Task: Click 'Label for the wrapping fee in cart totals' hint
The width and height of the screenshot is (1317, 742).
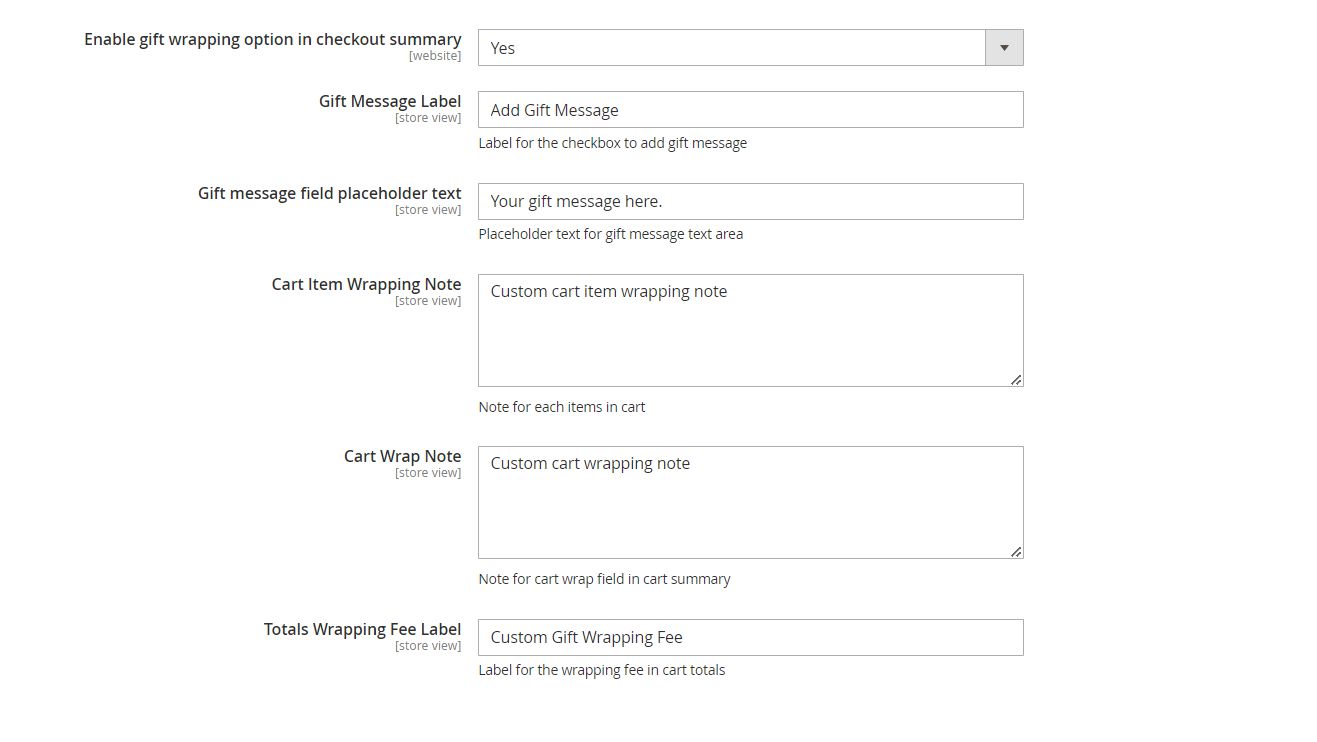Action: click(601, 670)
